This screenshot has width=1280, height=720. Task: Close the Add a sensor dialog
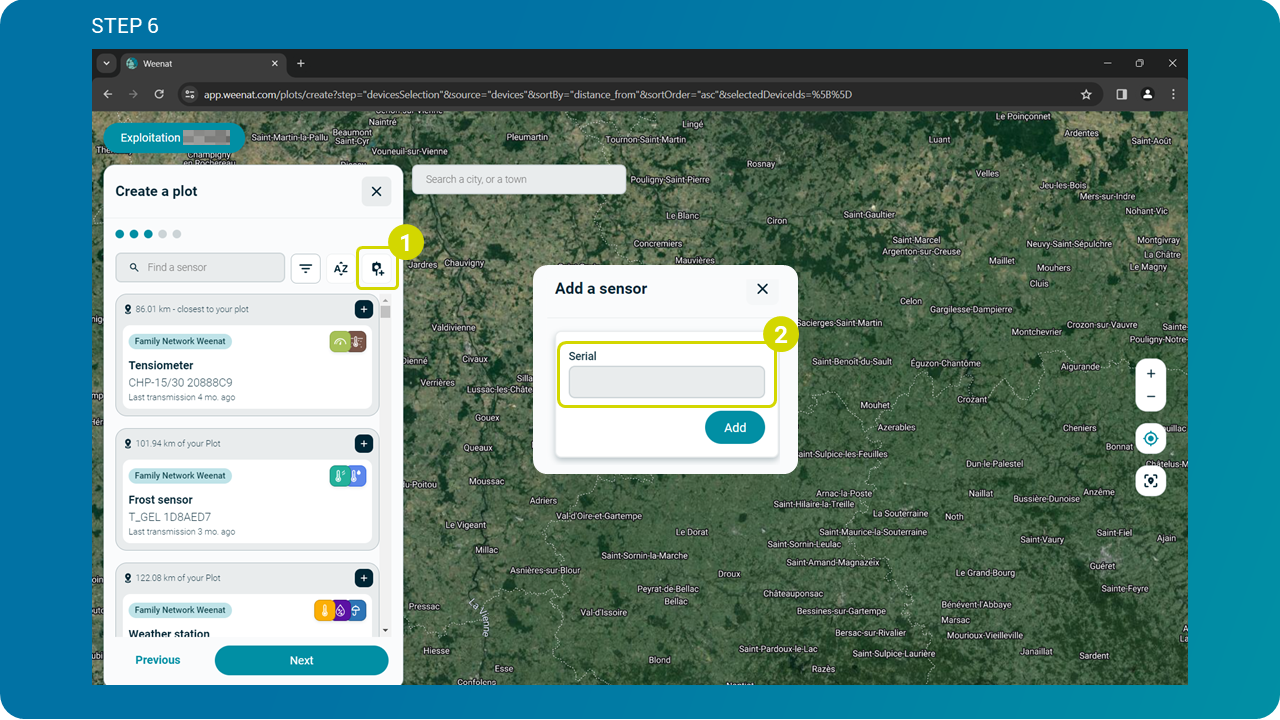point(762,288)
